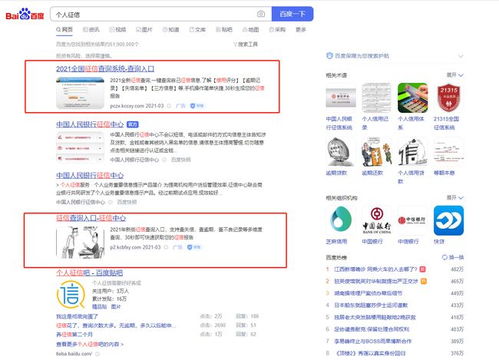Click the camera image-search icon in the search box
The width and height of the screenshot is (499, 360).
(x=261, y=14)
